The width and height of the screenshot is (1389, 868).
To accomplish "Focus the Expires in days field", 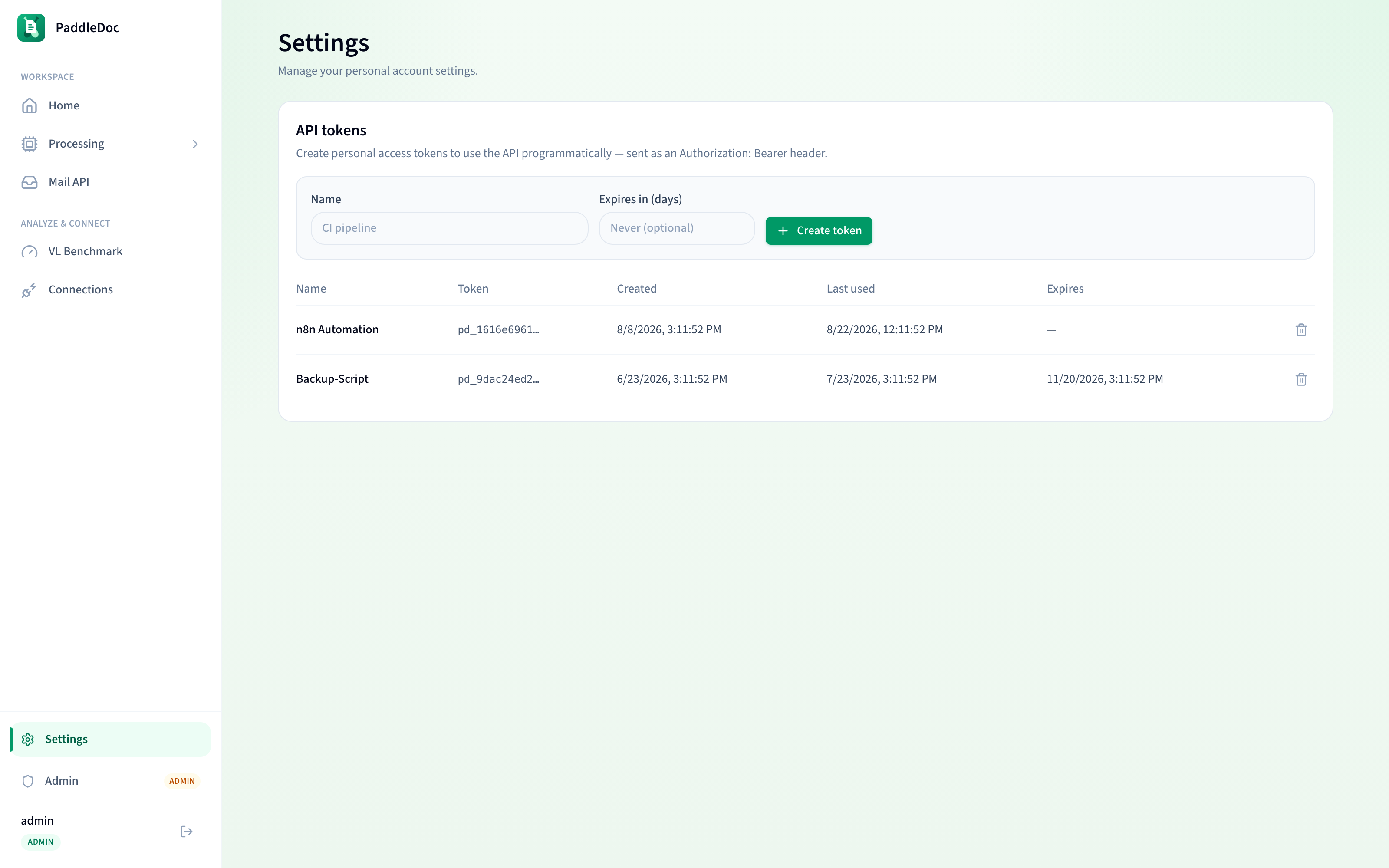I will click(x=677, y=228).
